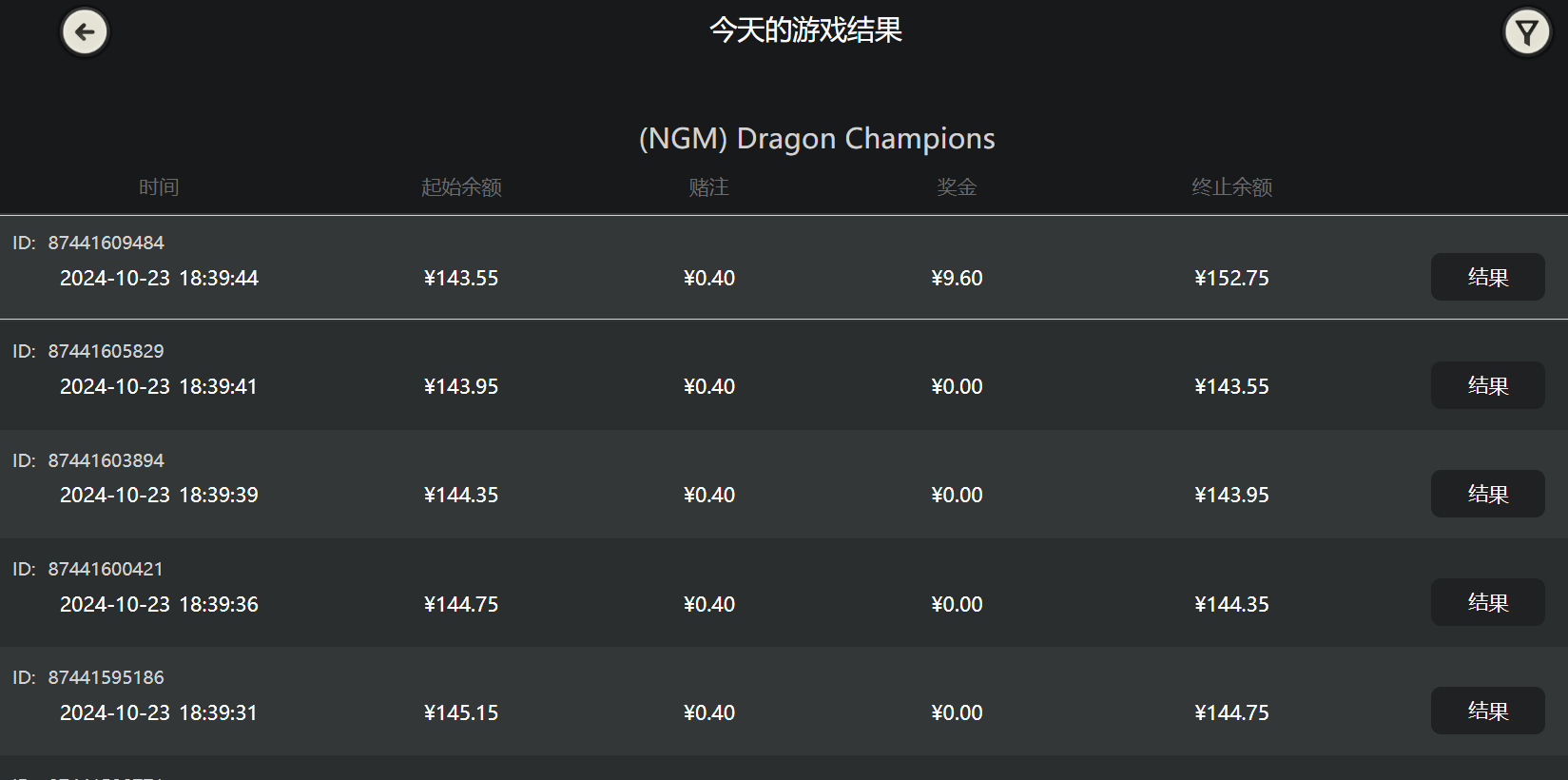Select the row with ID 87441603894
Viewport: 1568px width, 780px height.
[x=106, y=460]
